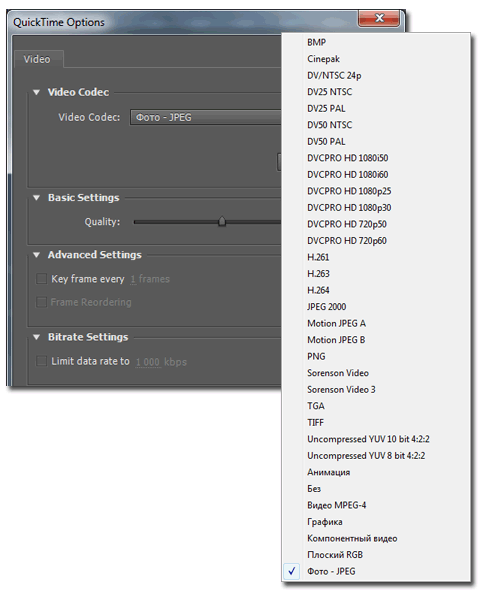
Task: Select DVCPRO HD 720p50 codec
Action: pos(376,224)
